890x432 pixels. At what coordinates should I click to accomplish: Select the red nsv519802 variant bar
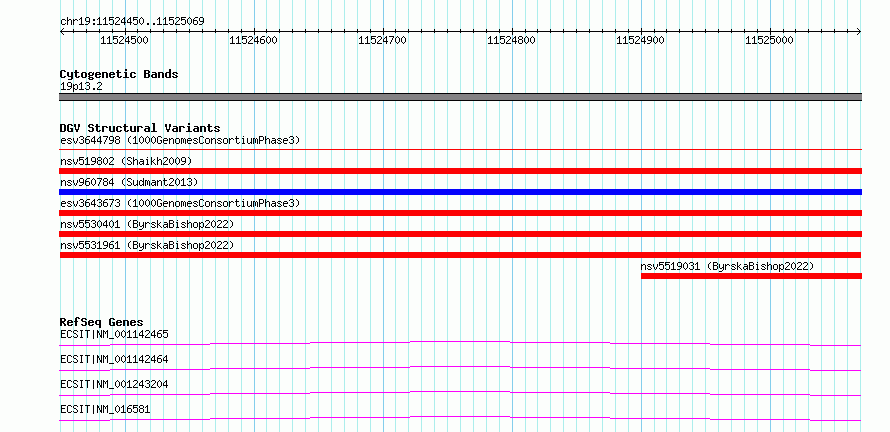pos(460,171)
